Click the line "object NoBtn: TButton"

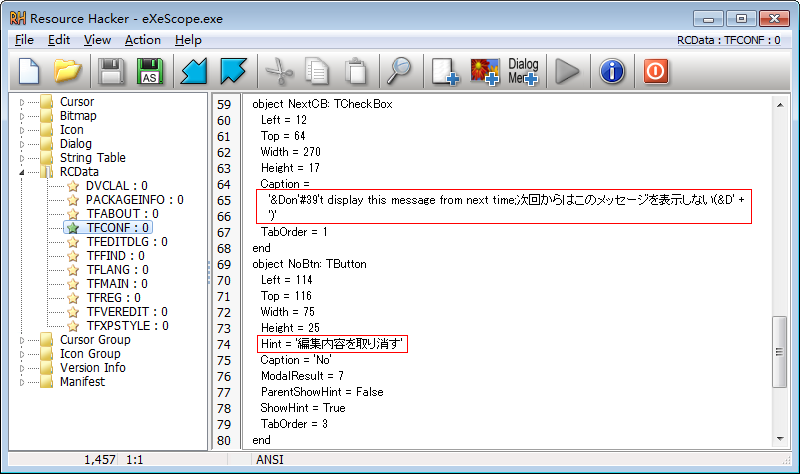[309, 264]
